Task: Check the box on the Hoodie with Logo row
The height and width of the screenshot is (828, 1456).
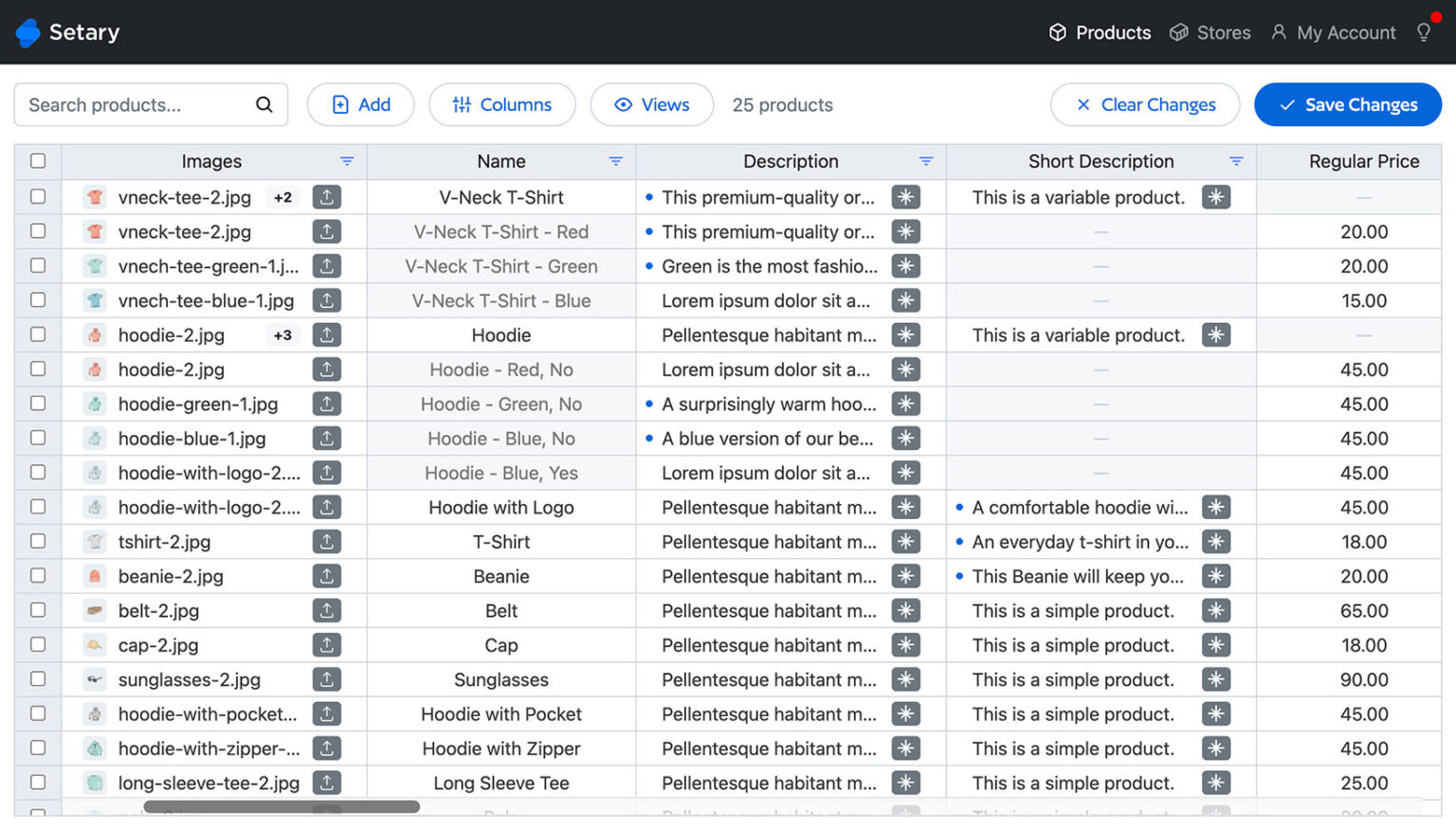Action: (37, 507)
